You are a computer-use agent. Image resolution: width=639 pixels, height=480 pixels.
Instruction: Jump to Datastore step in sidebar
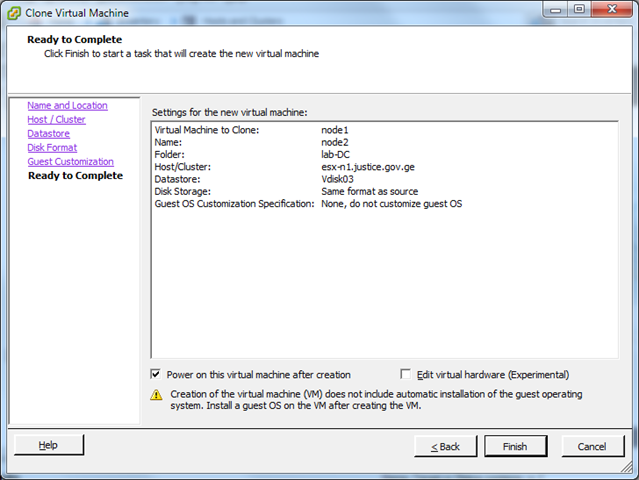pyautogui.click(x=48, y=133)
